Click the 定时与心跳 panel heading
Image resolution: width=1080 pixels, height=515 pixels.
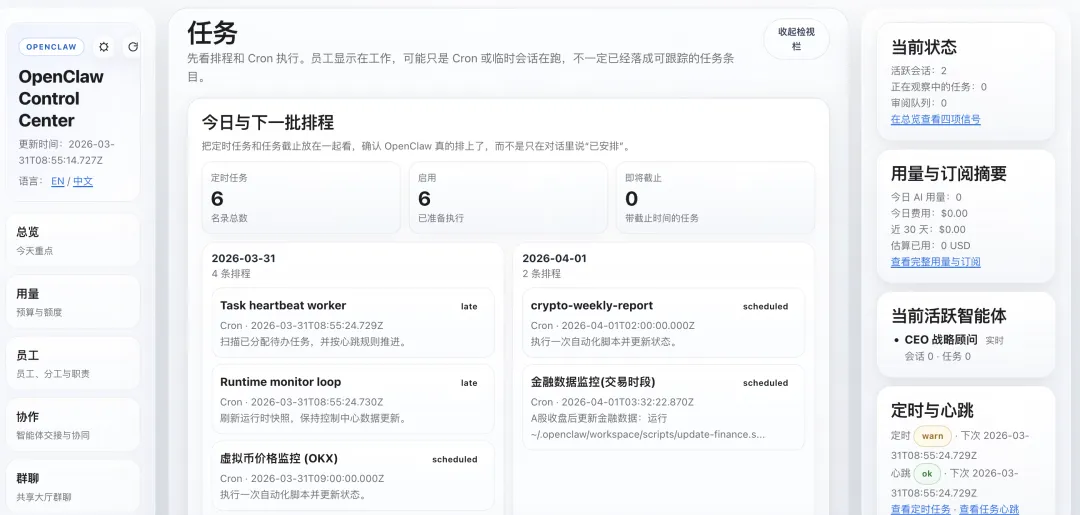pos(932,411)
